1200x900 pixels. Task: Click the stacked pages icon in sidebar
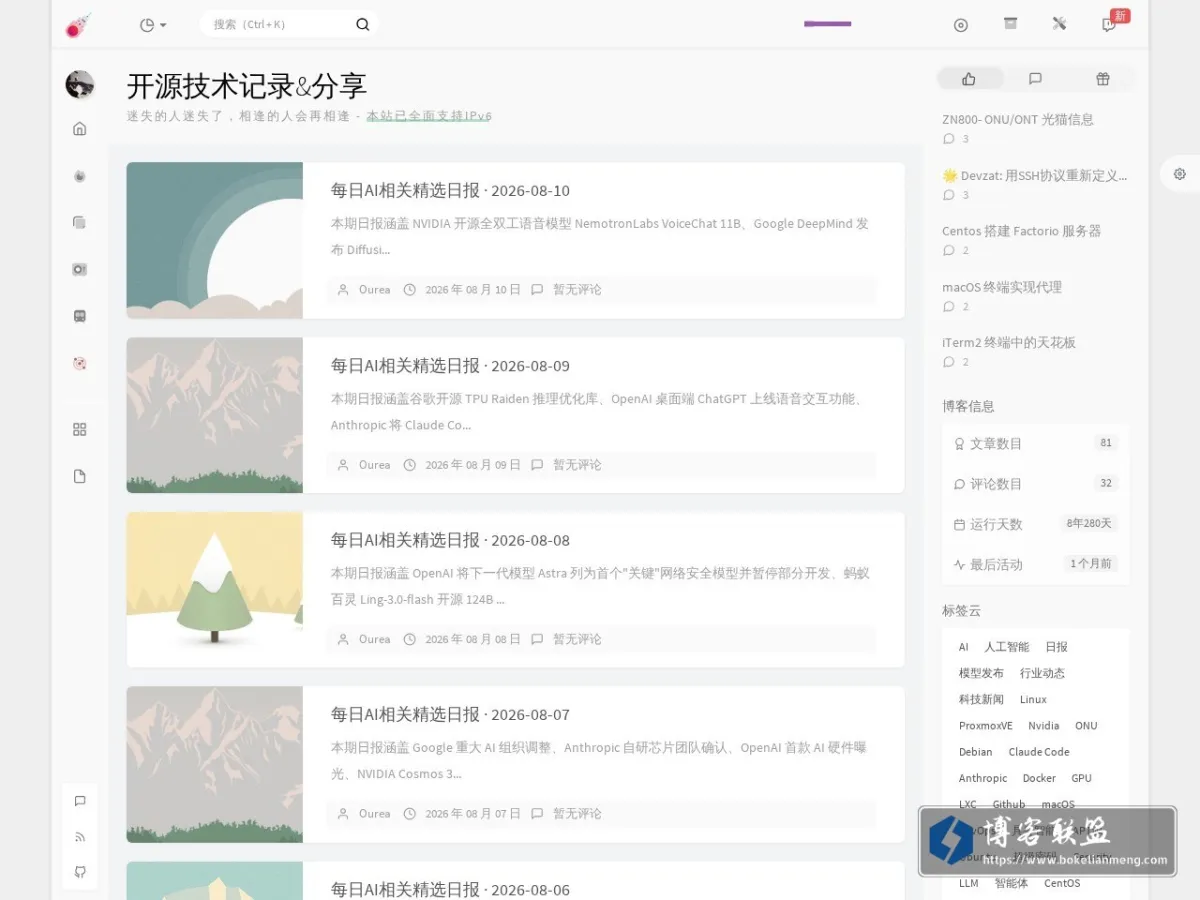[x=80, y=222]
